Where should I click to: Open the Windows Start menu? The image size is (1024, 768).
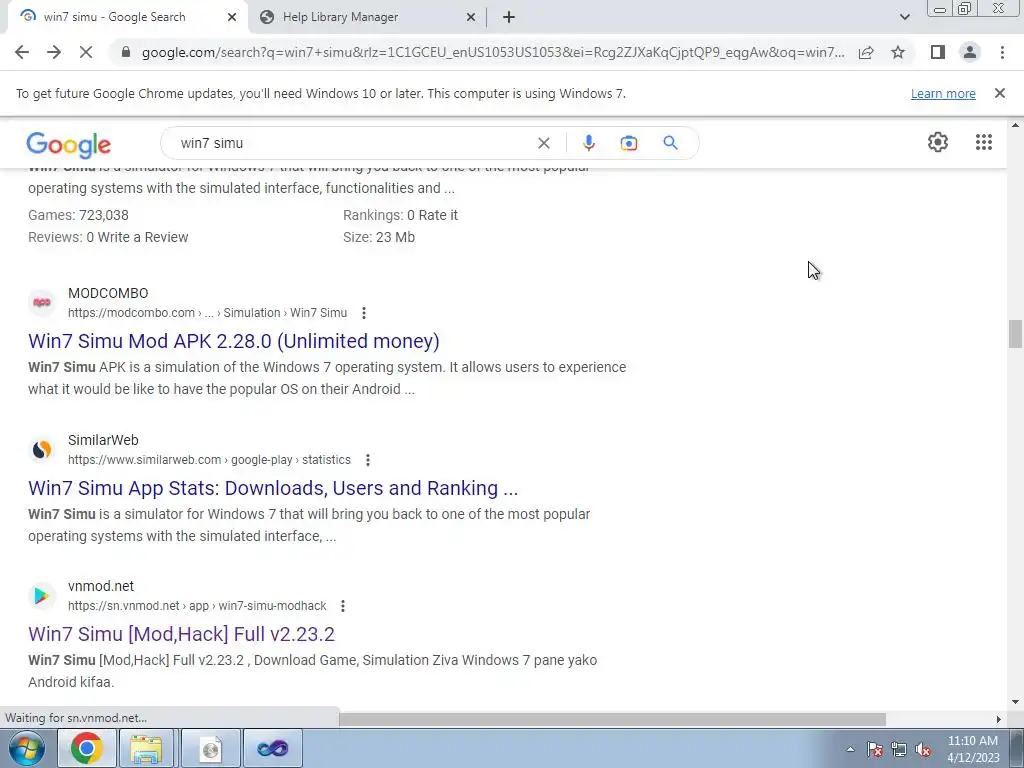tap(26, 748)
